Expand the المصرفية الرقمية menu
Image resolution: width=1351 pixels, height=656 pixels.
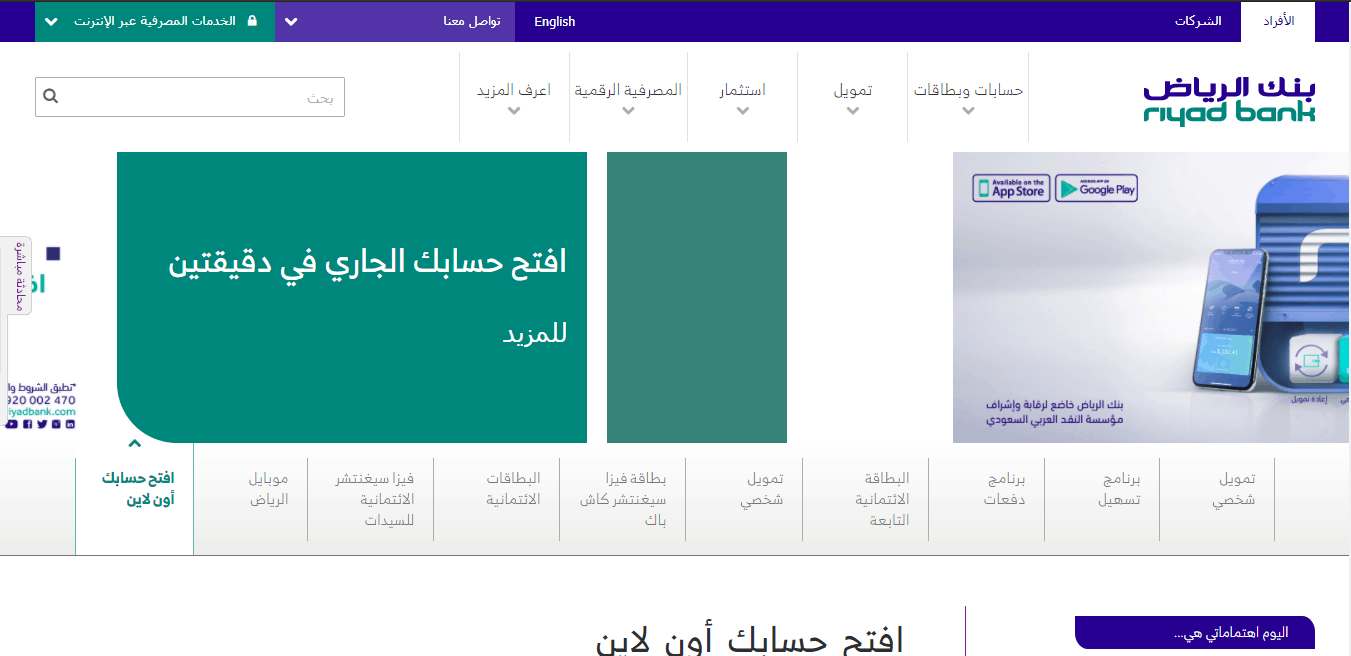pos(628,98)
